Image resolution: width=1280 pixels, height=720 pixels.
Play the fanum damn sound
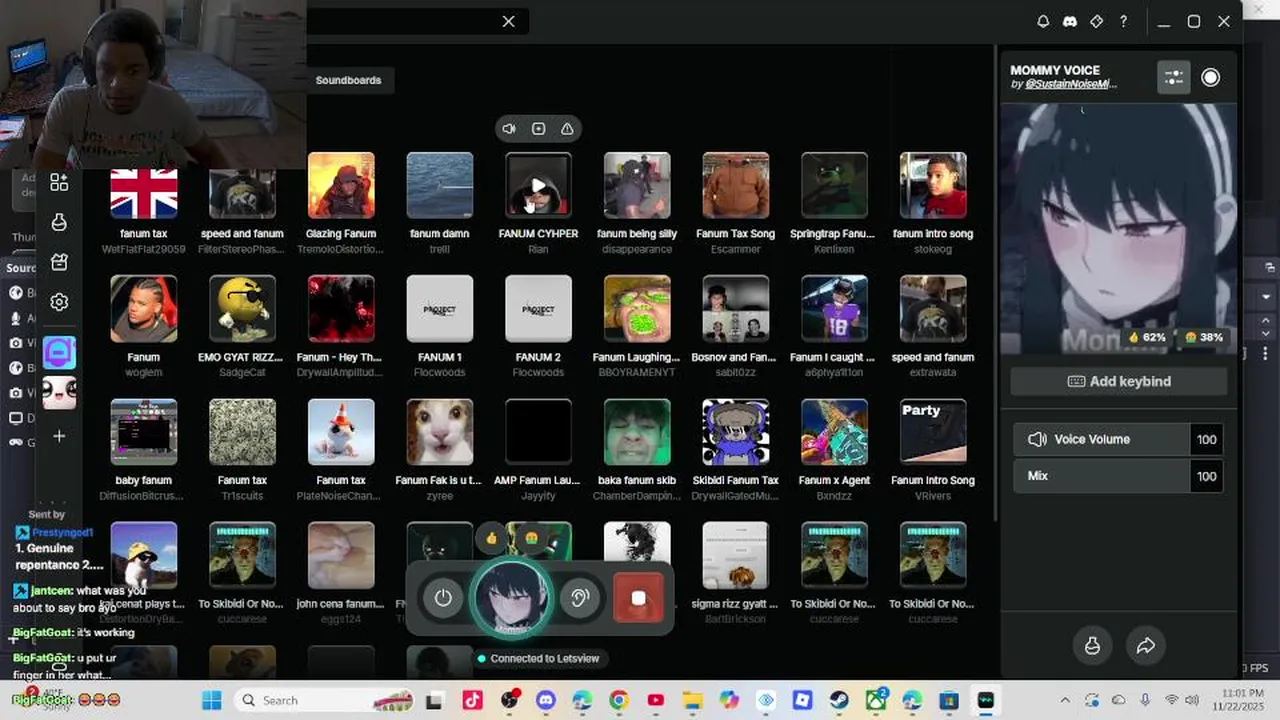tap(440, 185)
